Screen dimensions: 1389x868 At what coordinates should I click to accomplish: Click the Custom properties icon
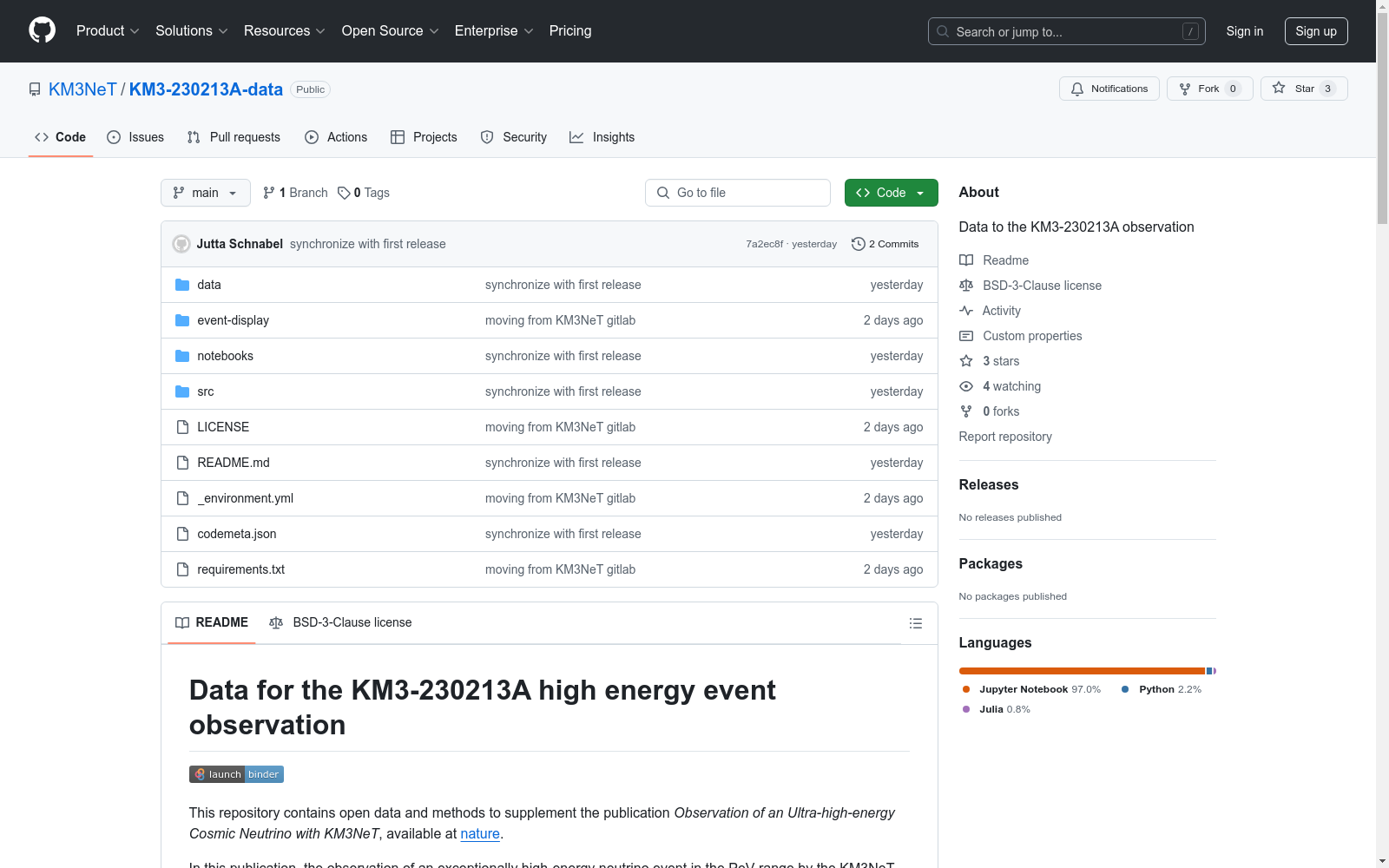pos(966,336)
